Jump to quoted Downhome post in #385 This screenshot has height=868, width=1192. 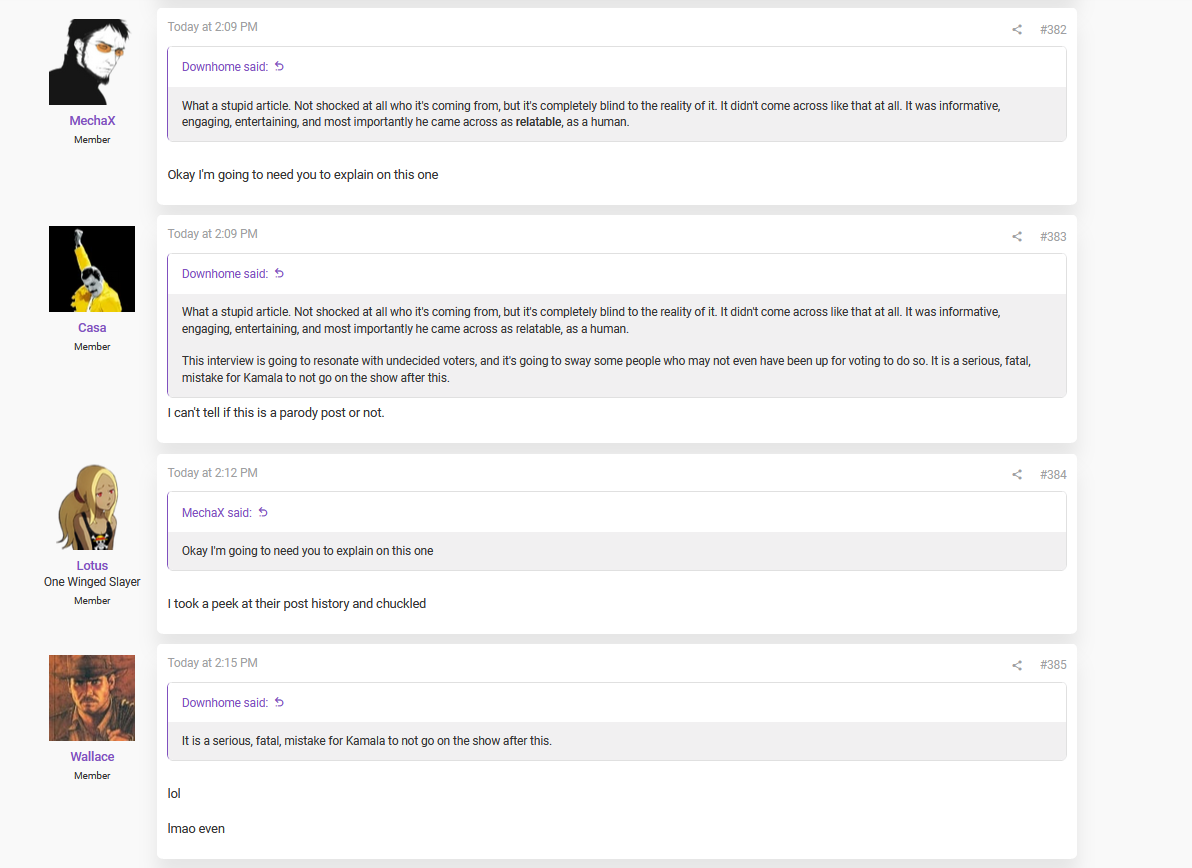[279, 702]
